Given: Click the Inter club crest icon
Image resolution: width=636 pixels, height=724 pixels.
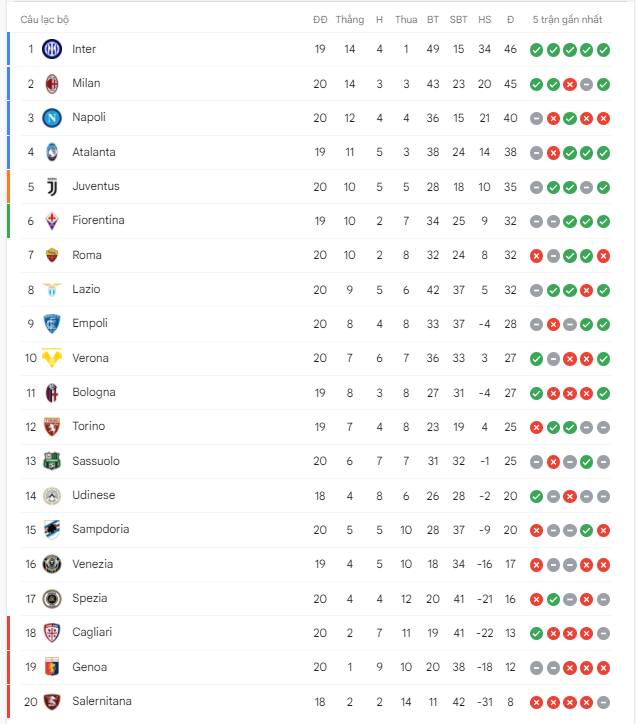Looking at the screenshot, I should [52, 49].
